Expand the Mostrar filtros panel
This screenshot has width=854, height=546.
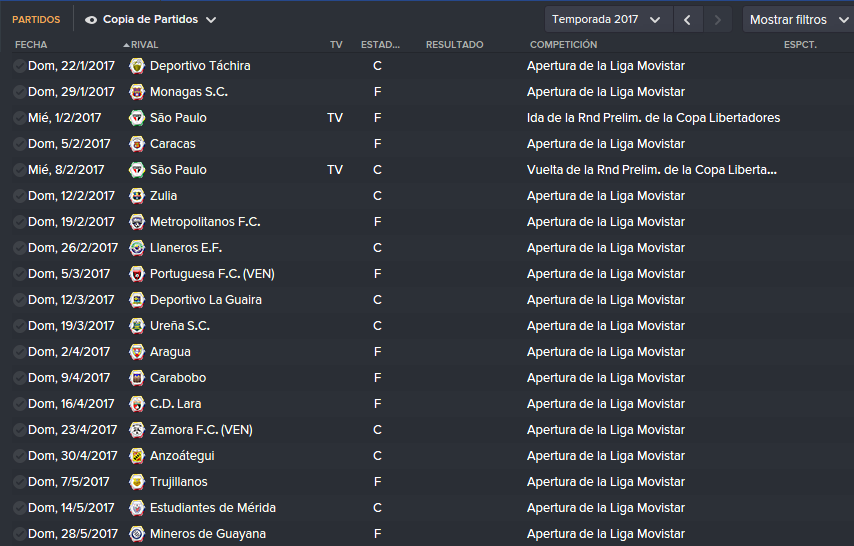point(798,20)
